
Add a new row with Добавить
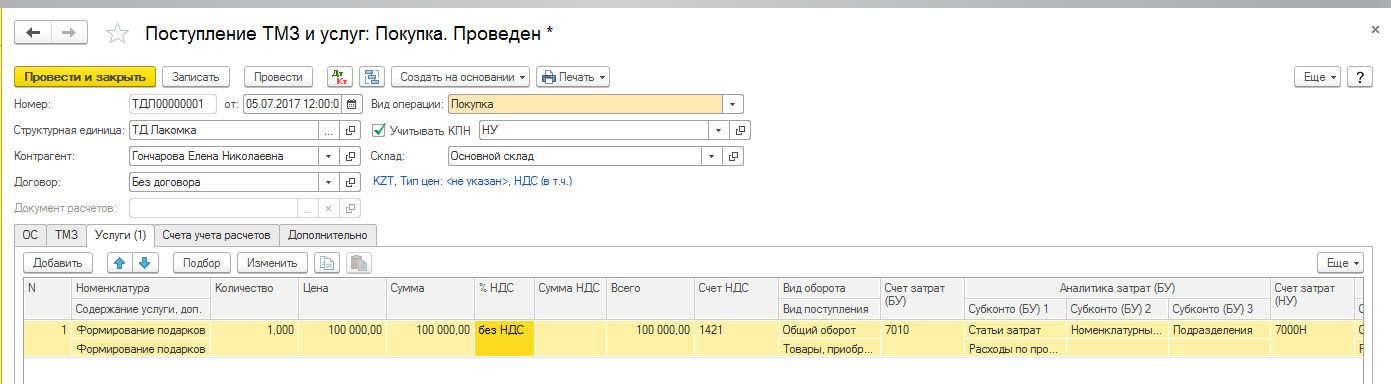(58, 263)
